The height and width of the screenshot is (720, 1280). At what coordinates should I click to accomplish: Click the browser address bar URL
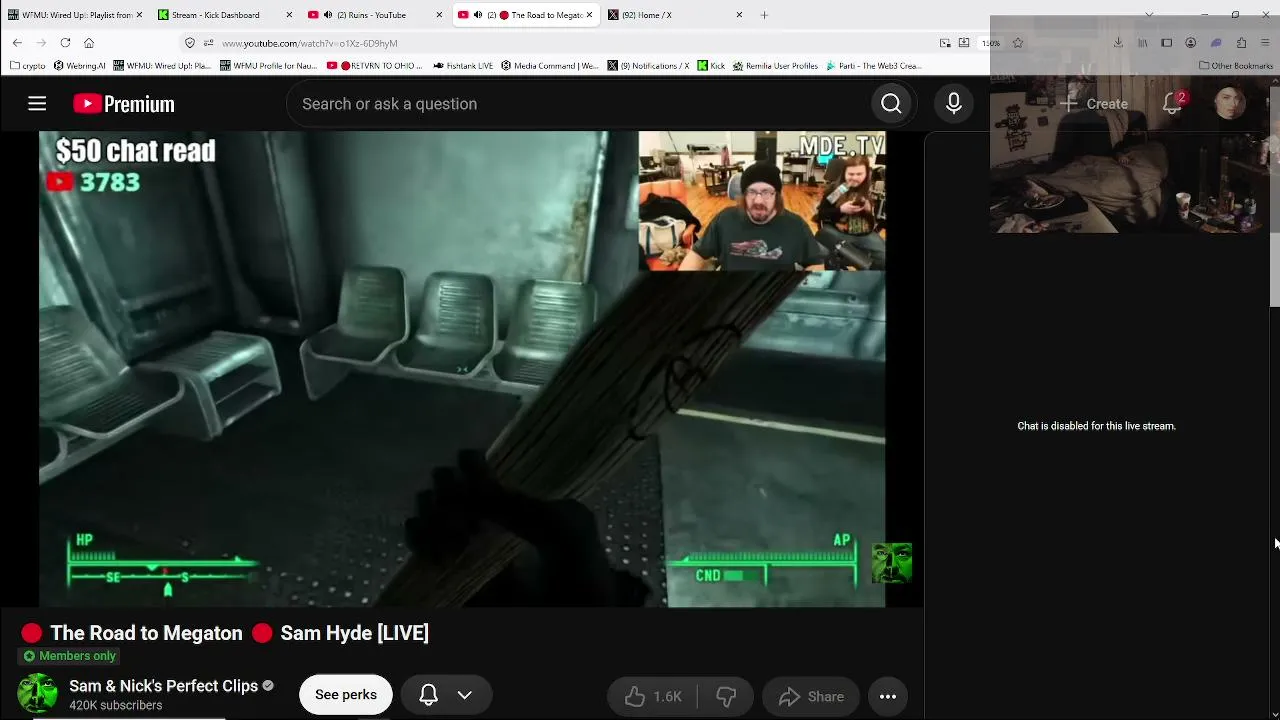[x=310, y=43]
